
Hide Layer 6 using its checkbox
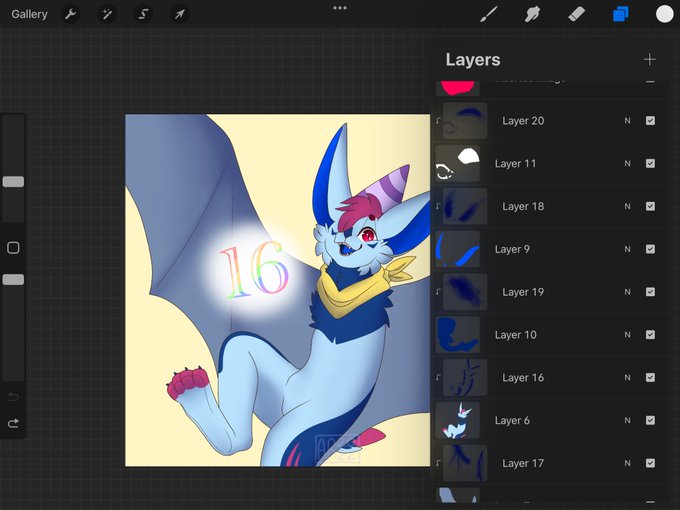click(650, 420)
